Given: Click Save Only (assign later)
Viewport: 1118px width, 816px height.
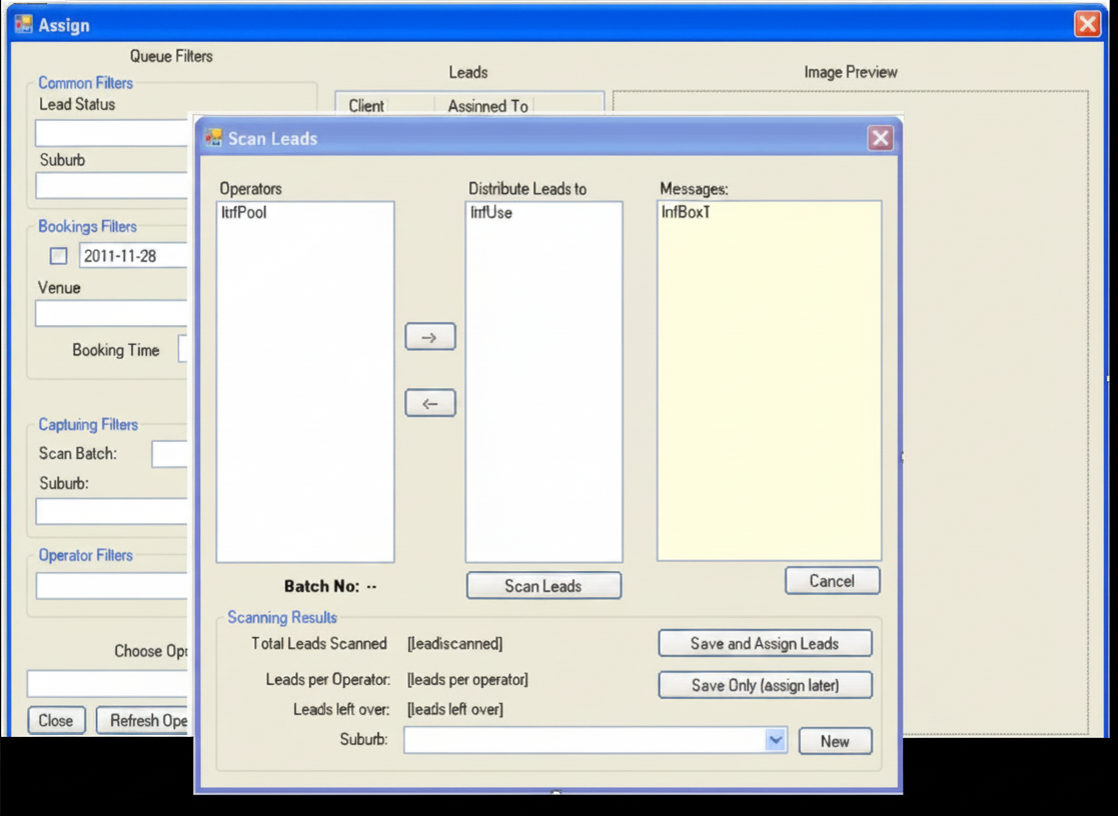Looking at the screenshot, I should coord(765,685).
